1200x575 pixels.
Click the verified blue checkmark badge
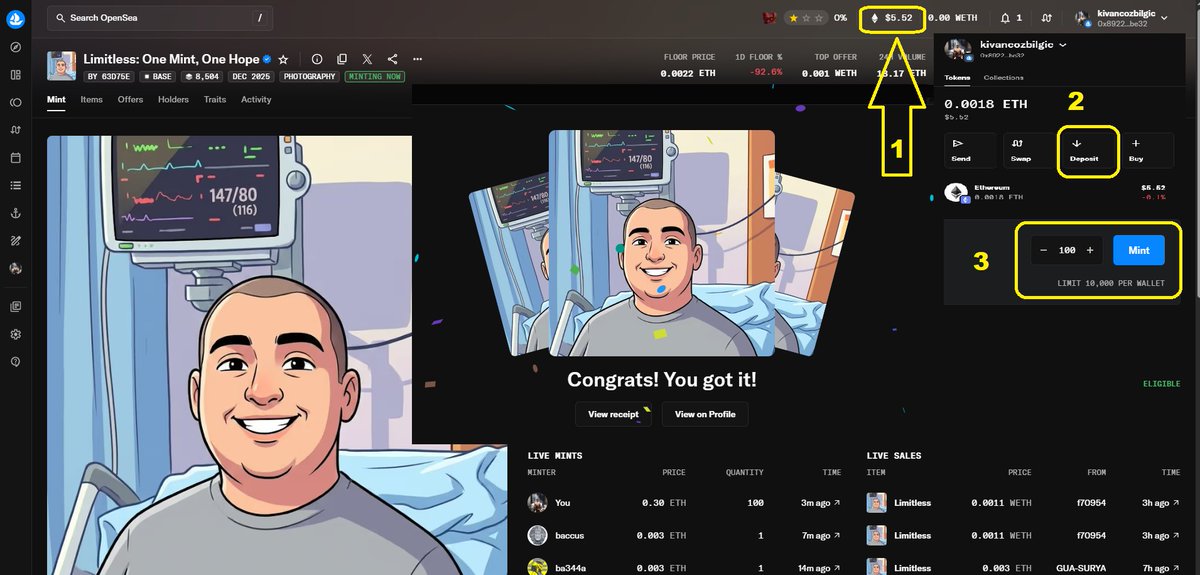coord(267,60)
